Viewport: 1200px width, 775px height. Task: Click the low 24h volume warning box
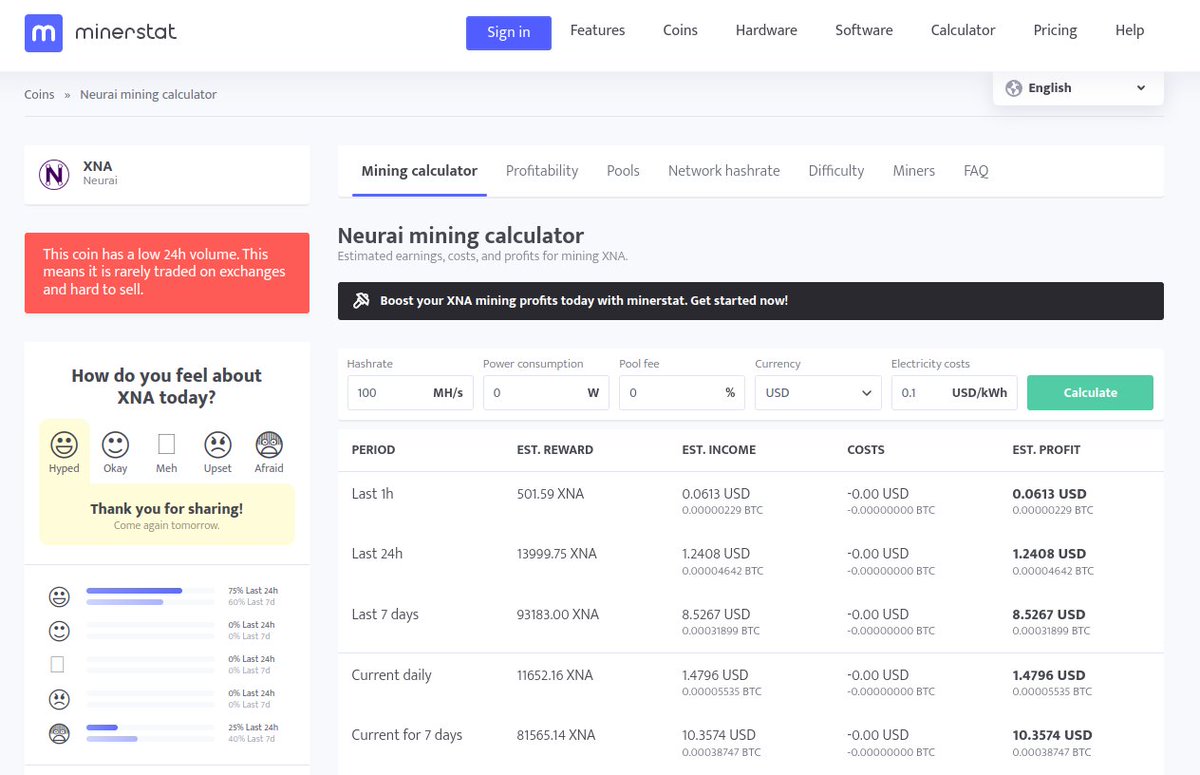tap(167, 273)
